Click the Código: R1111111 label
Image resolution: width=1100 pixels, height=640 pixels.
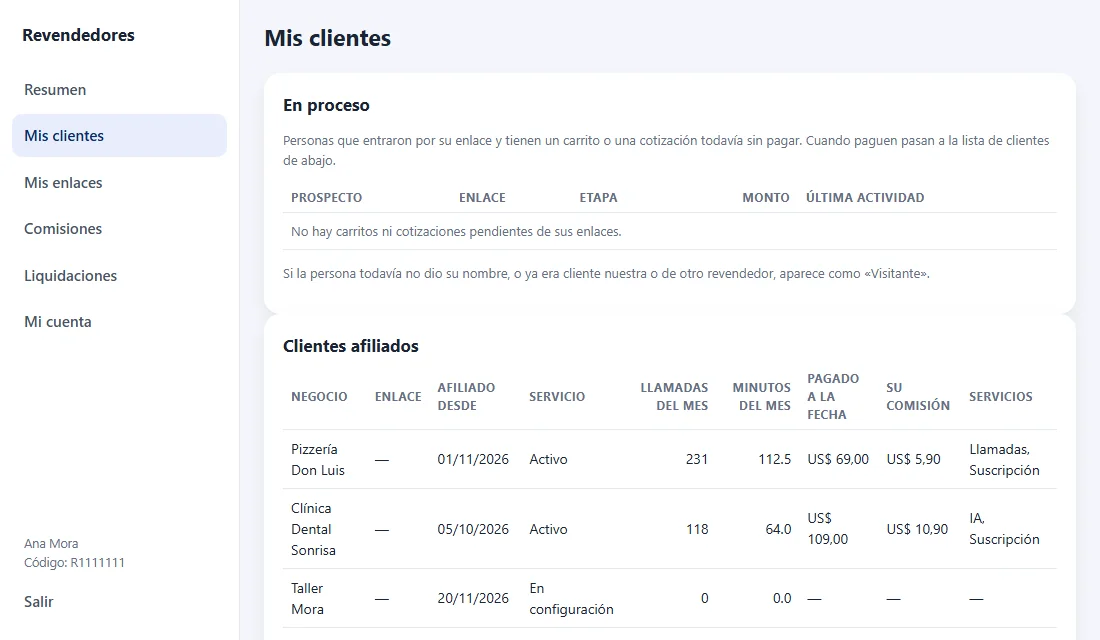coord(74,563)
